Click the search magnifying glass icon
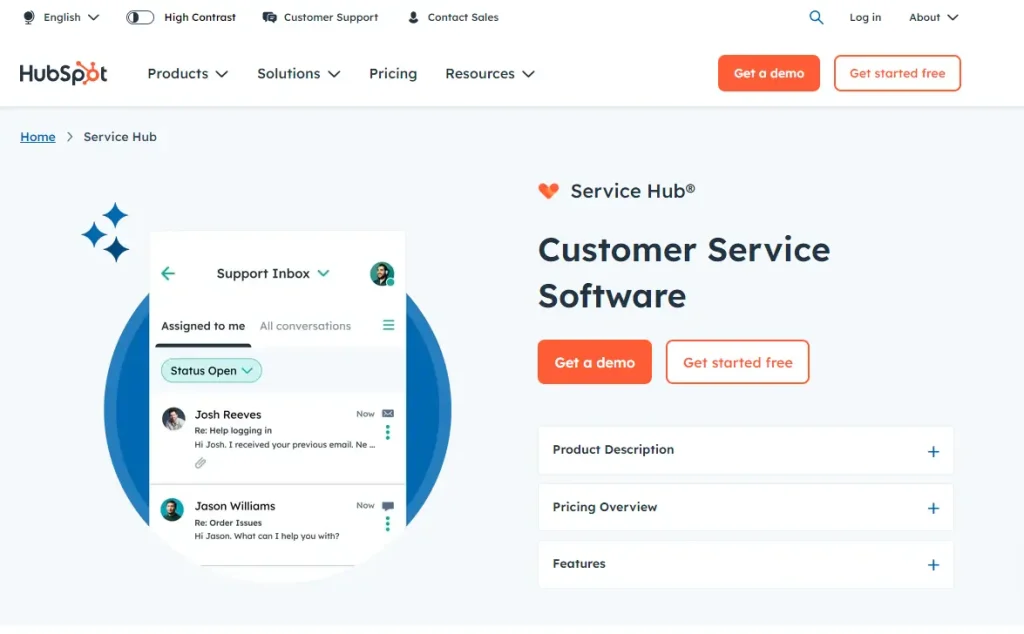The width and height of the screenshot is (1024, 634). [x=816, y=17]
